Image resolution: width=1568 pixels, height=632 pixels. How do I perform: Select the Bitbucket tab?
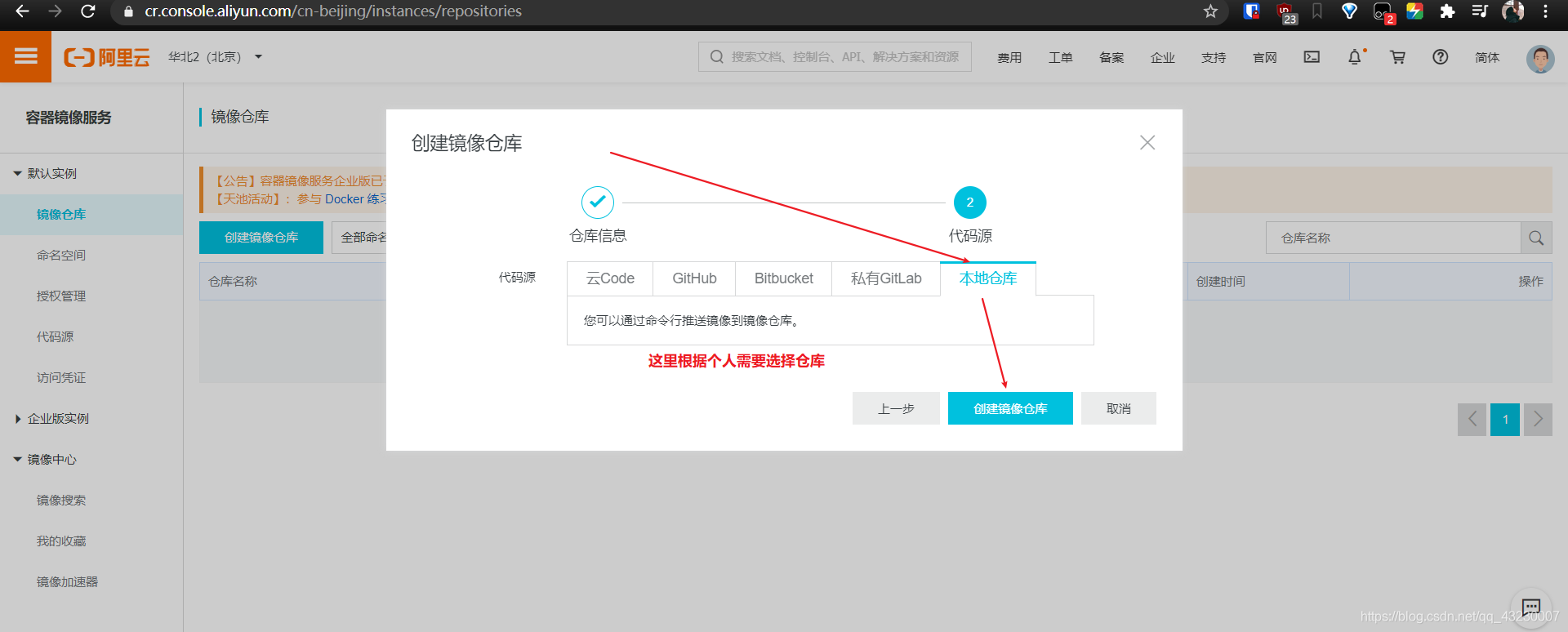coord(784,278)
